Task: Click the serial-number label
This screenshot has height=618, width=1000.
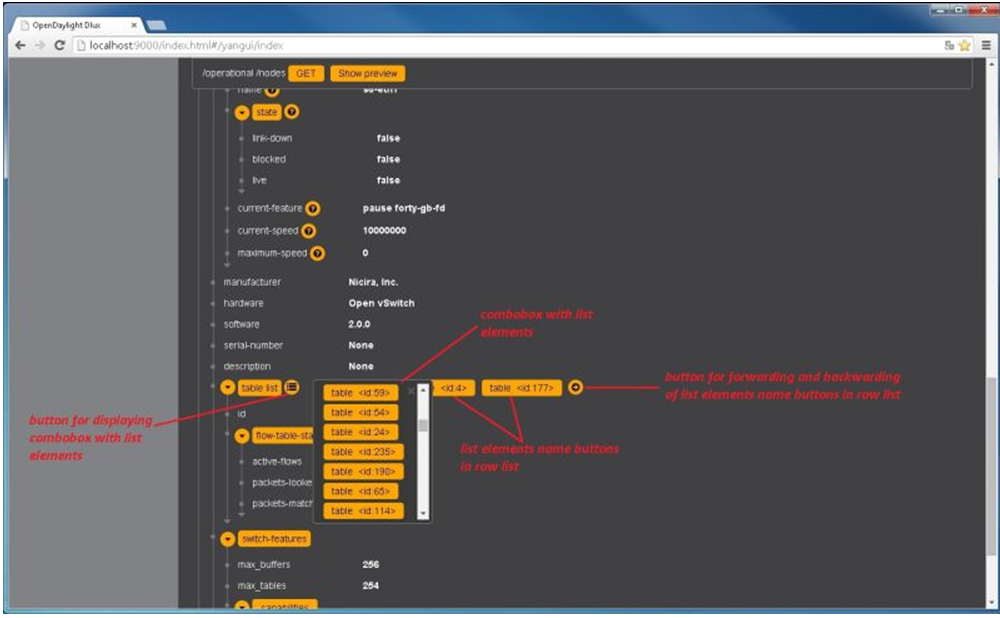Action: (x=253, y=345)
